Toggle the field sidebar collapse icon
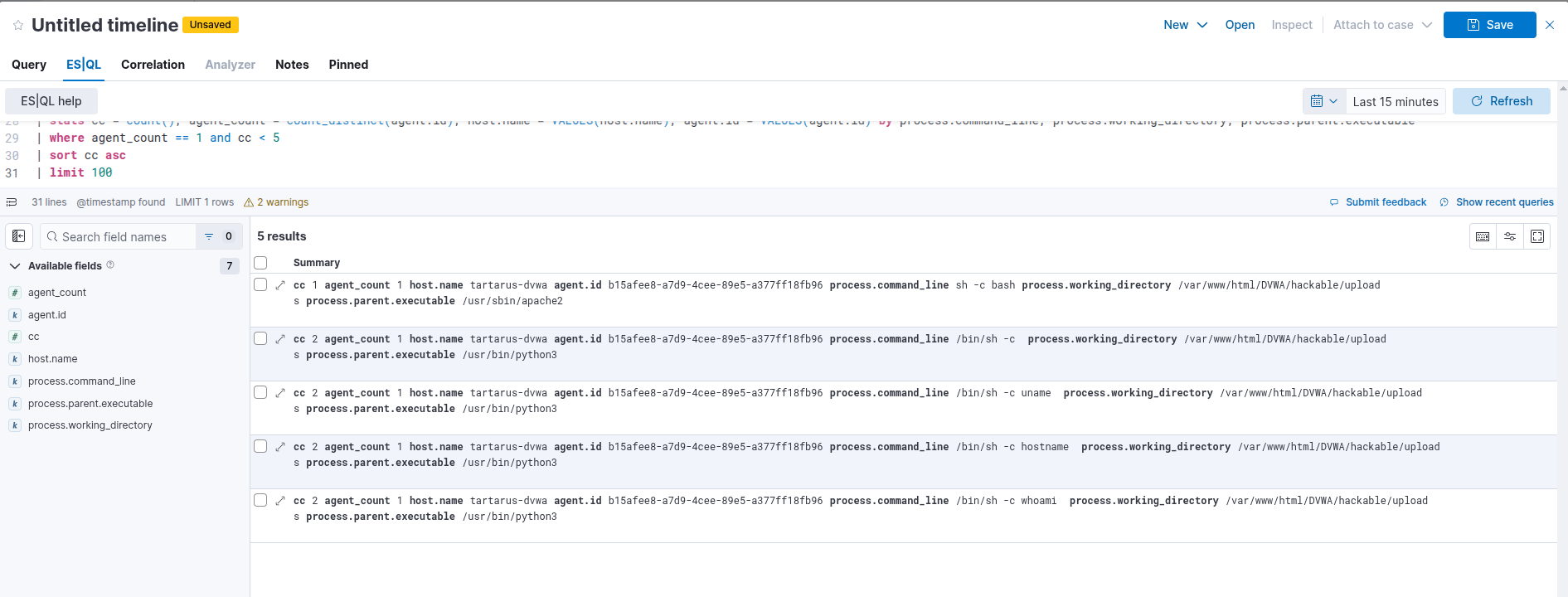This screenshot has height=597, width=1568. (x=19, y=236)
